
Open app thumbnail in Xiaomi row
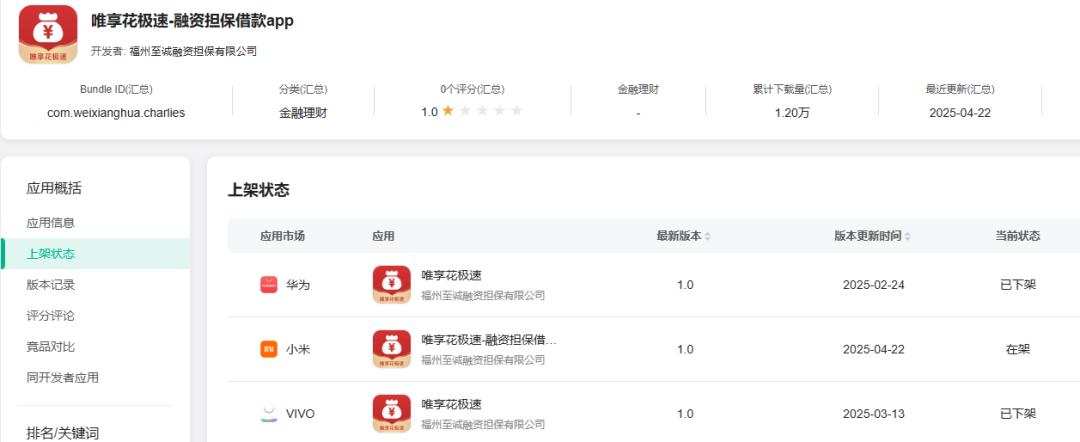click(391, 349)
